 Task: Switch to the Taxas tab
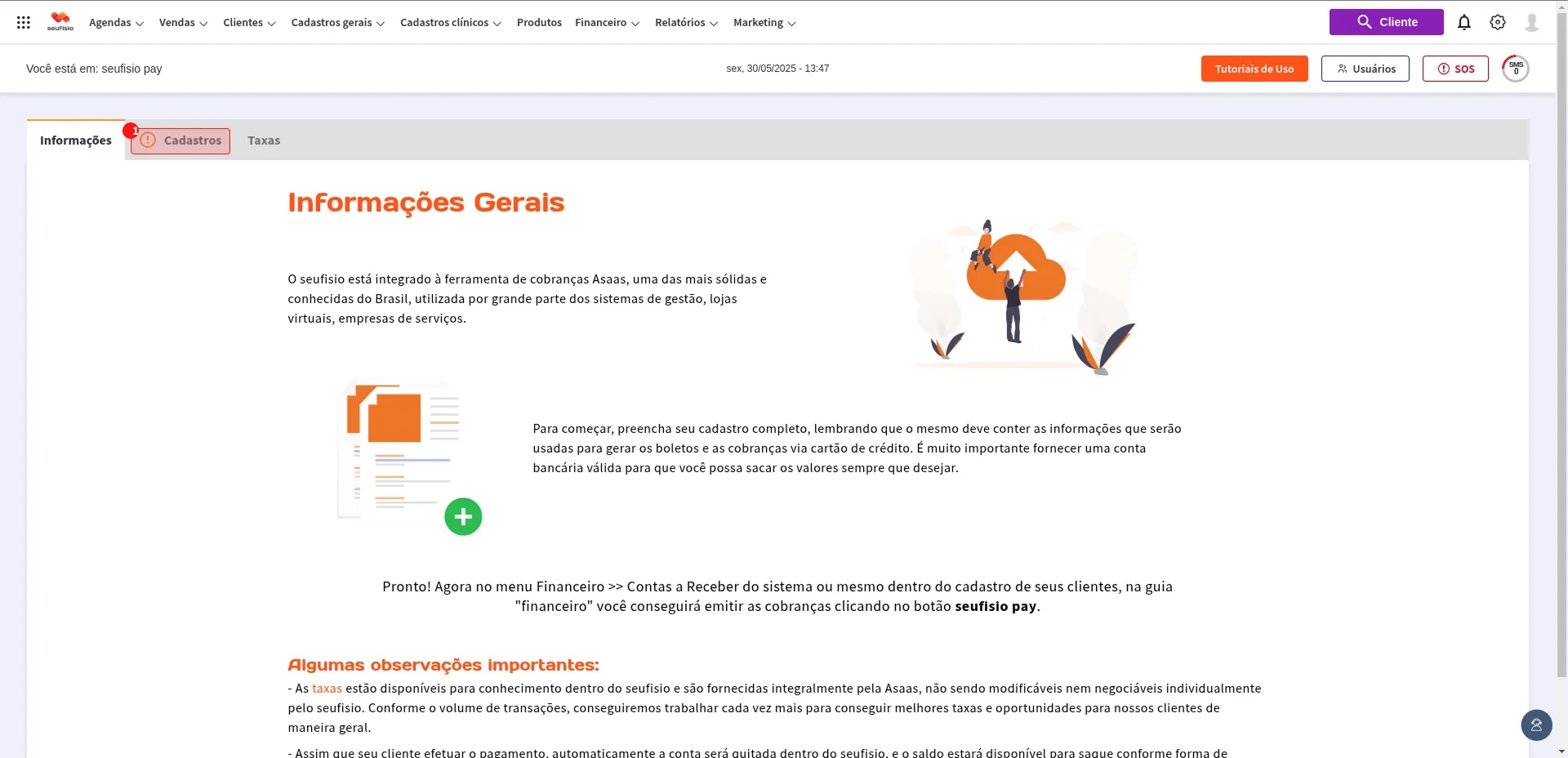click(x=264, y=140)
